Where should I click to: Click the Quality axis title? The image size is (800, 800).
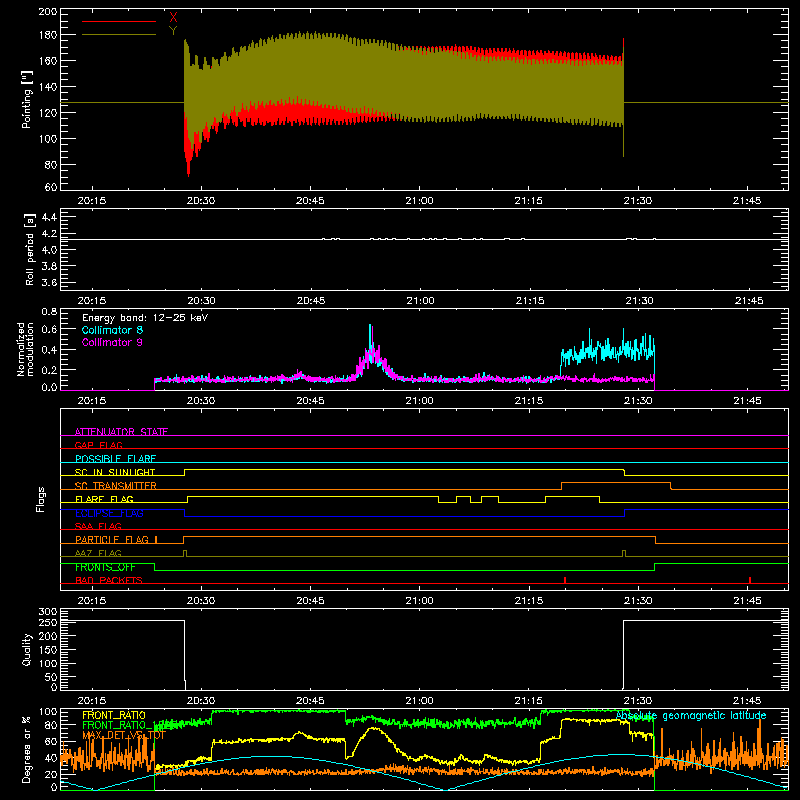[x=27, y=649]
